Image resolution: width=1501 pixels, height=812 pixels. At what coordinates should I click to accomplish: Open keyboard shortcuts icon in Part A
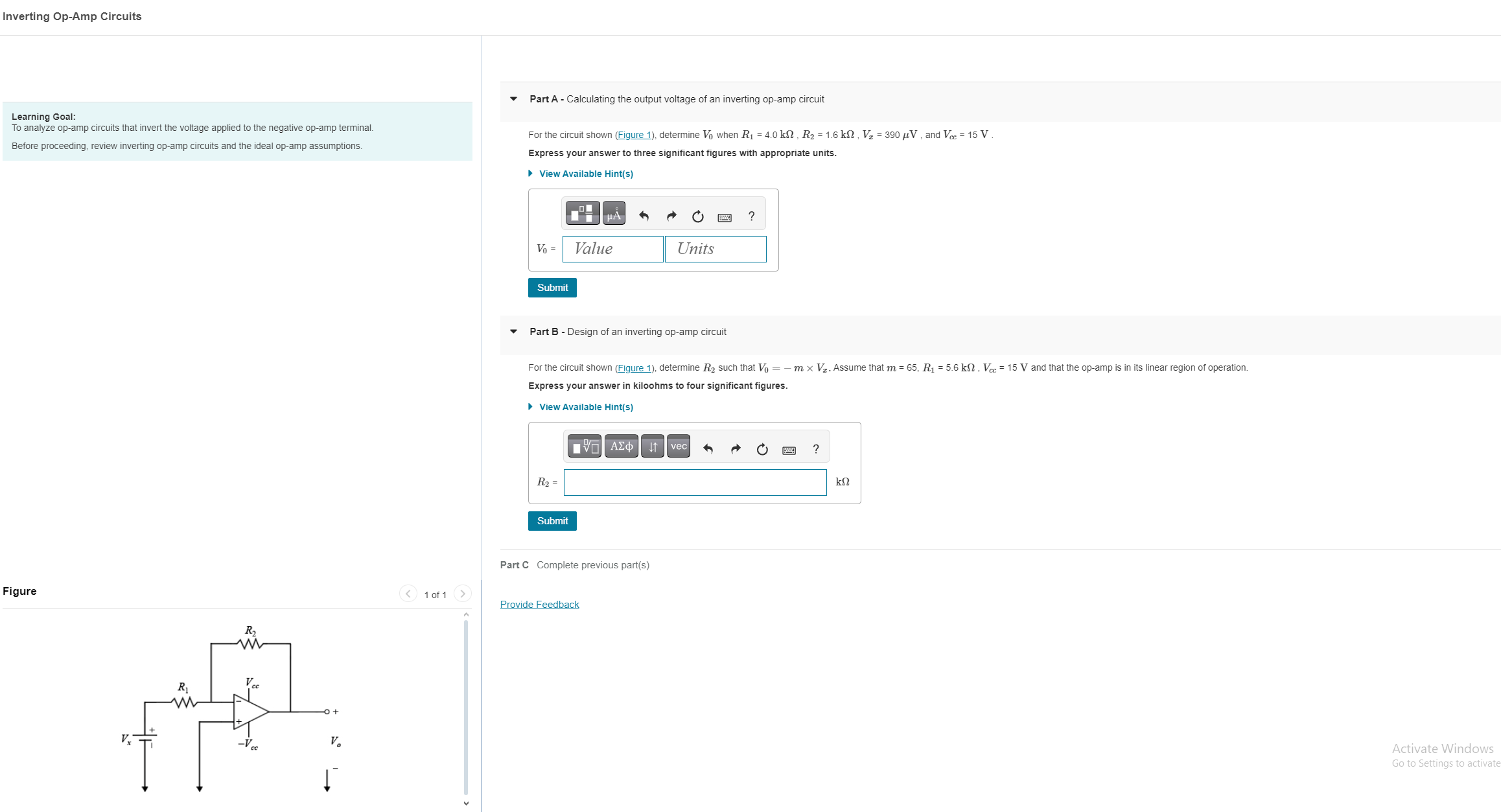(725, 217)
